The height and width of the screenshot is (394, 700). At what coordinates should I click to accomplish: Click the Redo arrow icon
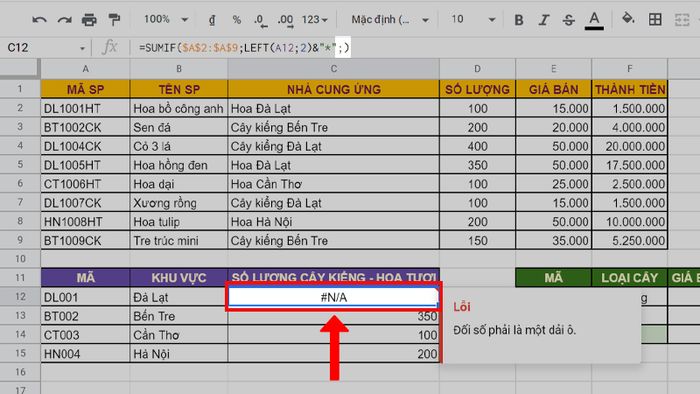click(65, 20)
